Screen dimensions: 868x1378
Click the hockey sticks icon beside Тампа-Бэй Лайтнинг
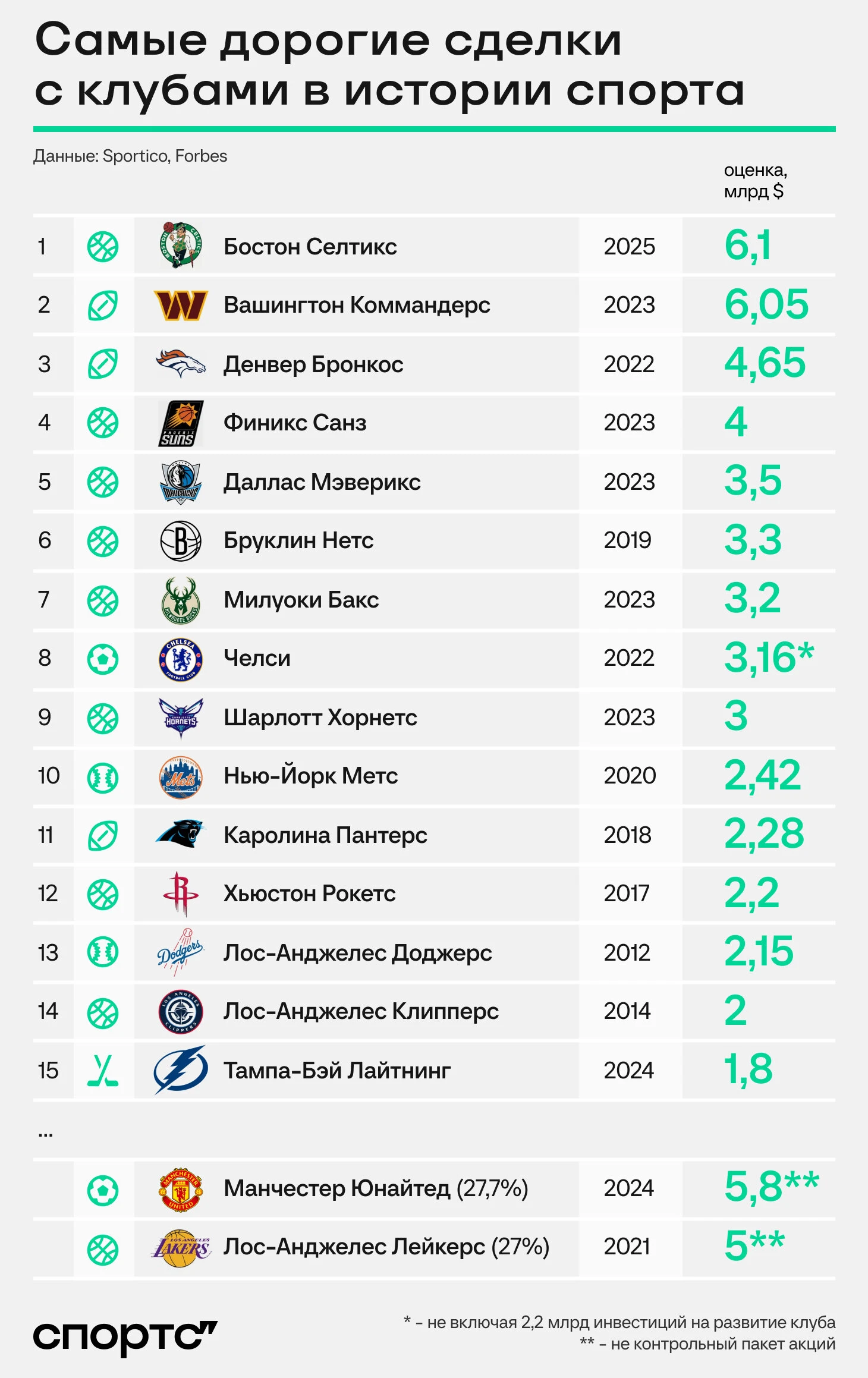(103, 1070)
